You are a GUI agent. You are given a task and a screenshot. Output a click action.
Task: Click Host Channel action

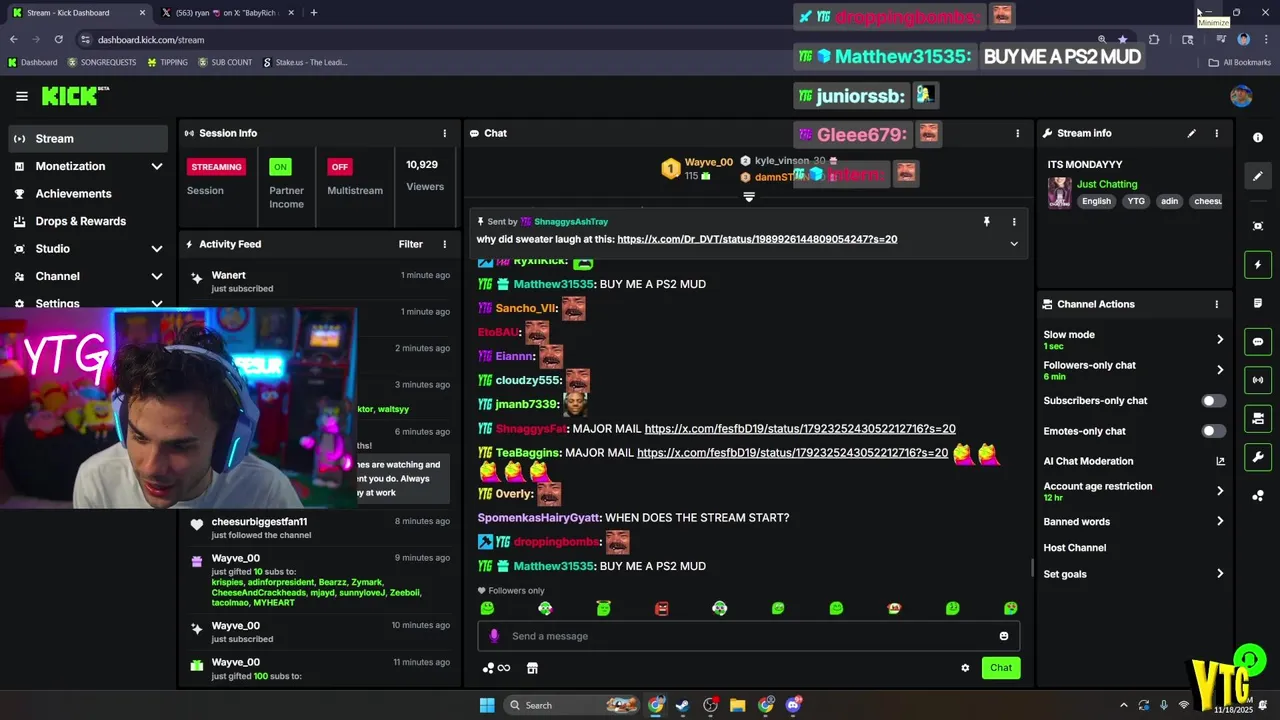[x=1075, y=548]
